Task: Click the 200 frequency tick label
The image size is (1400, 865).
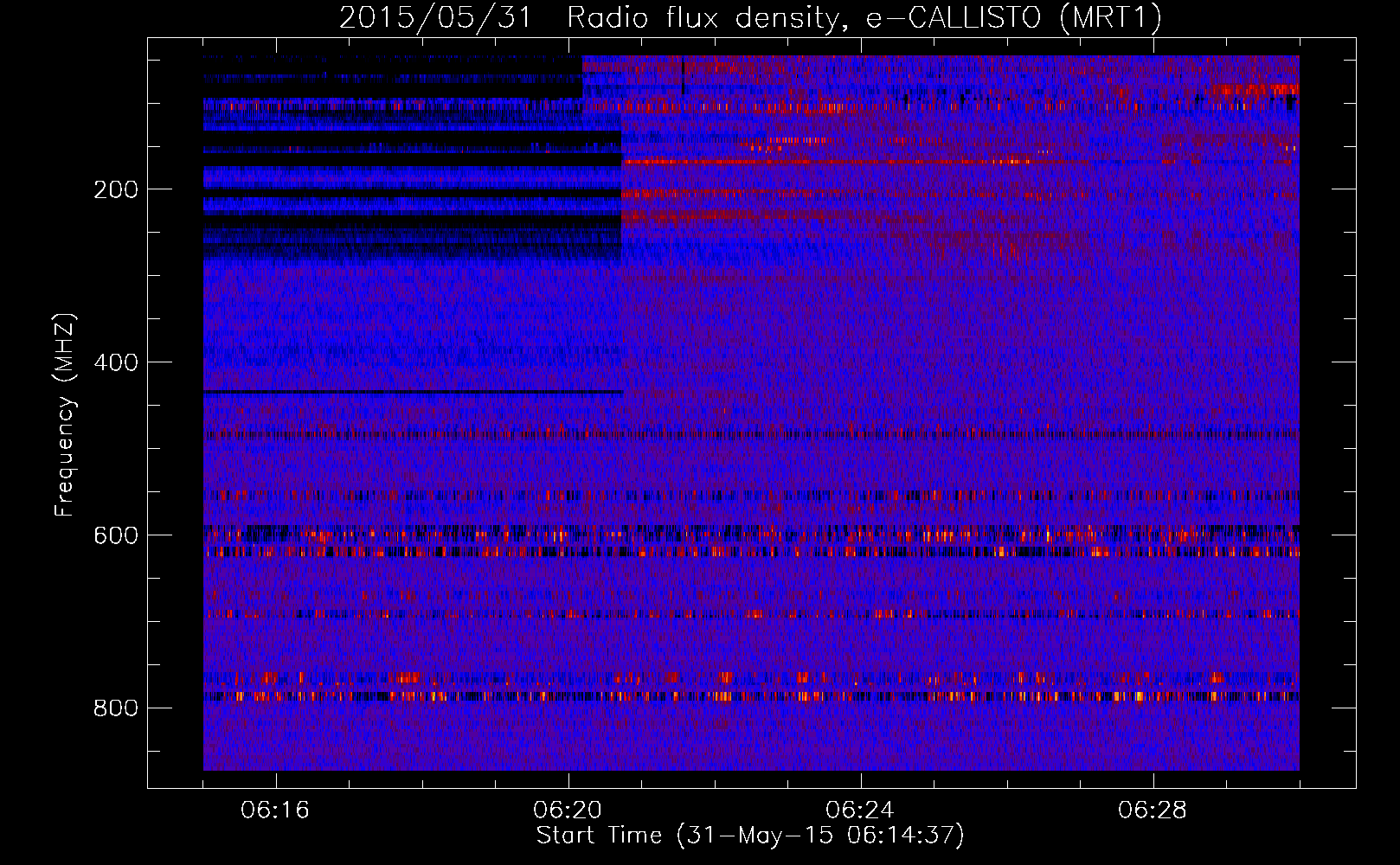Action: (116, 189)
